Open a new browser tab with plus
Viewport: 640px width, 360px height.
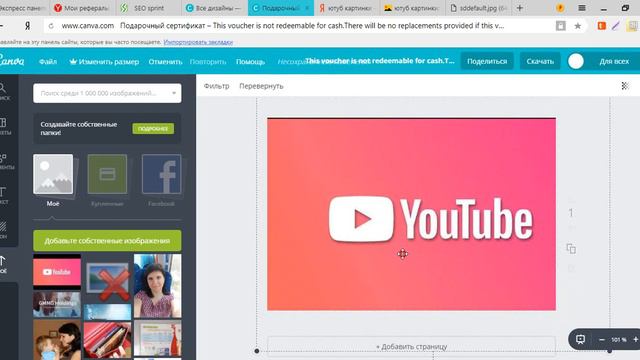520,8
